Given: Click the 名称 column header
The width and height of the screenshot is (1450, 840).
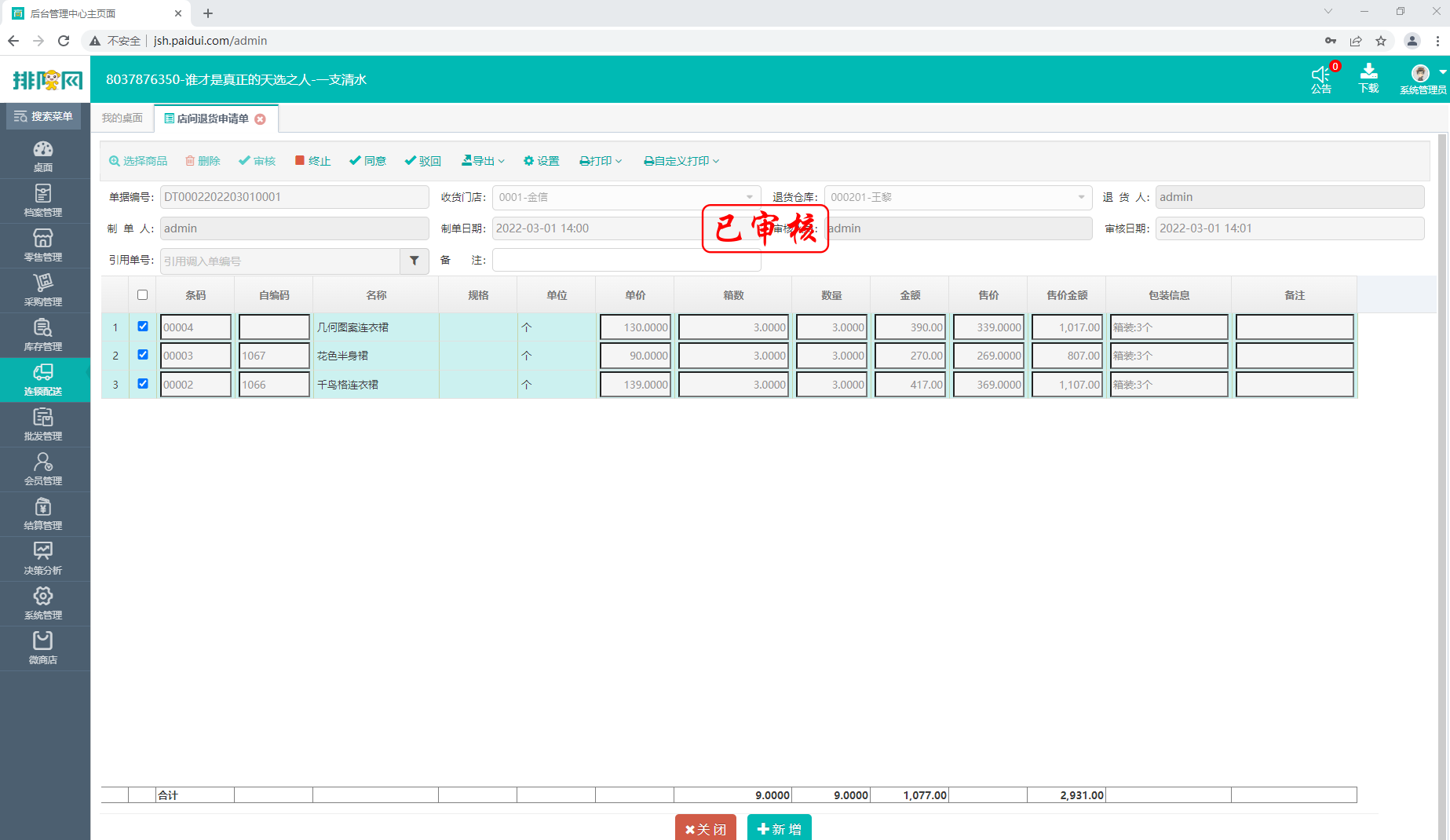Looking at the screenshot, I should coord(376,295).
